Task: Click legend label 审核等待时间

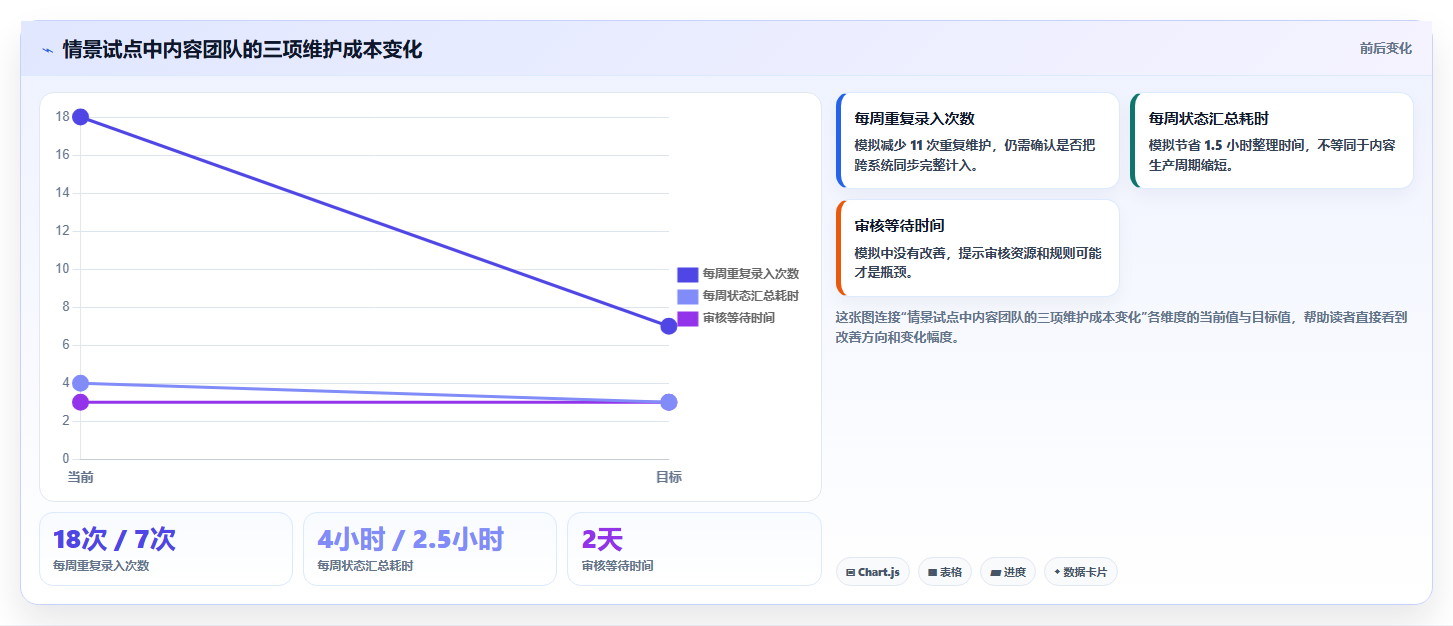Action: tap(739, 318)
